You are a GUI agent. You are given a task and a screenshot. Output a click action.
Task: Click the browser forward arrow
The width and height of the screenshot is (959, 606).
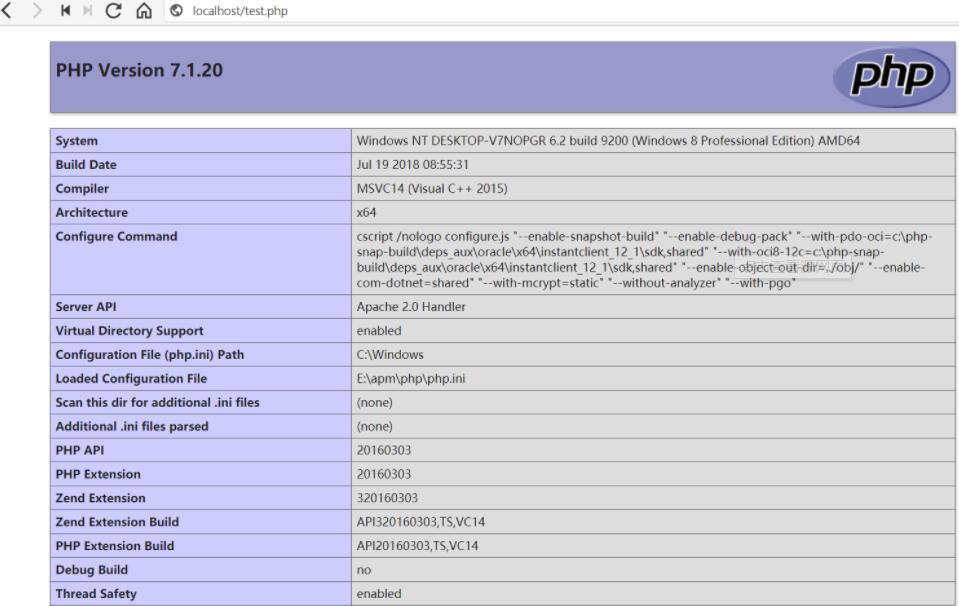pyautogui.click(x=37, y=10)
